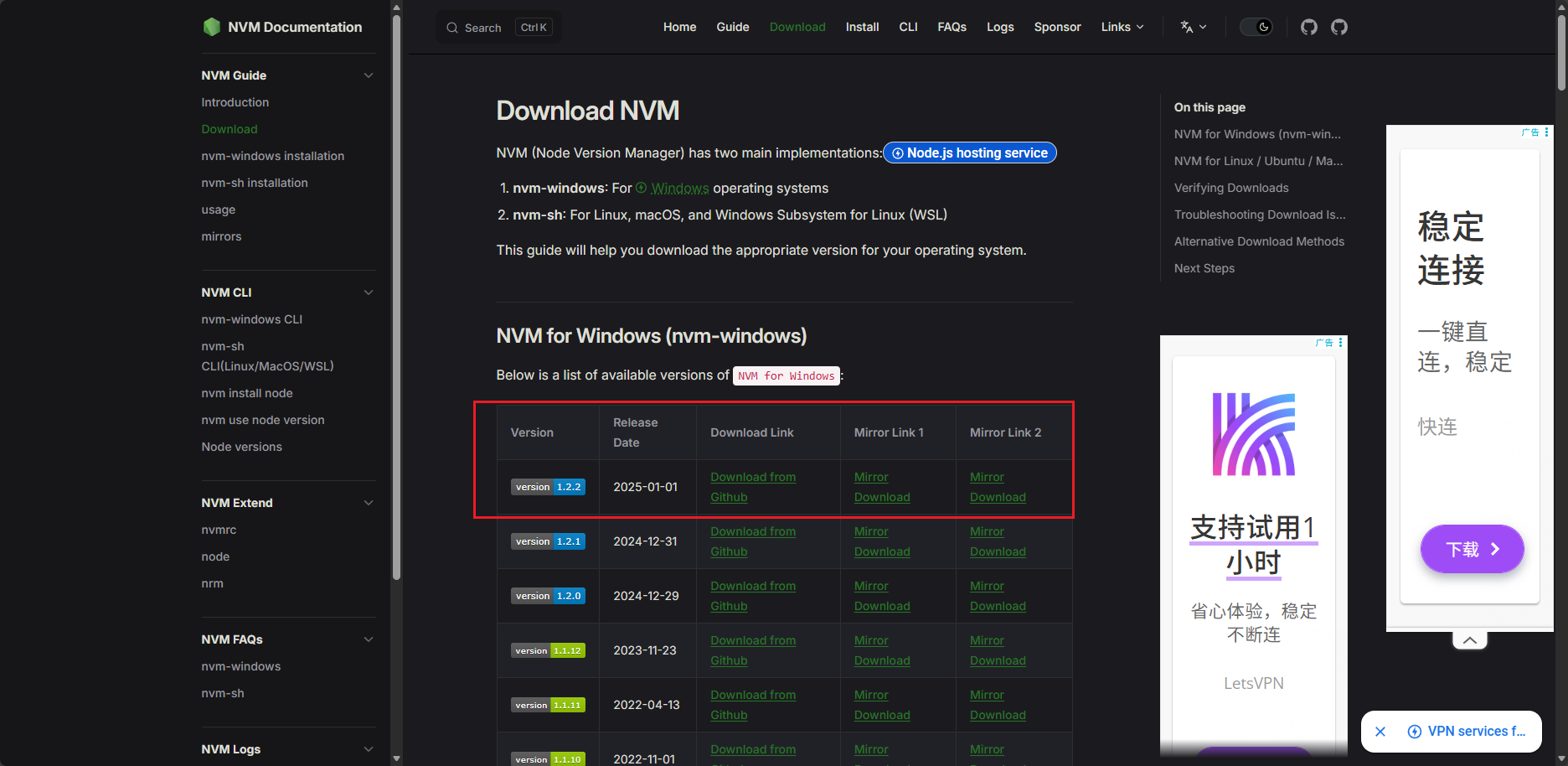Screen dimensions: 1568x766
Task: Jump to Next Steps section
Action: click(x=1204, y=268)
